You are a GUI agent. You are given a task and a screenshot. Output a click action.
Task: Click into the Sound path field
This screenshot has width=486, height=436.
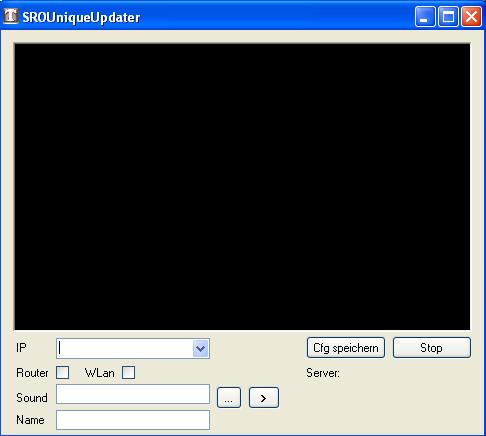(133, 394)
